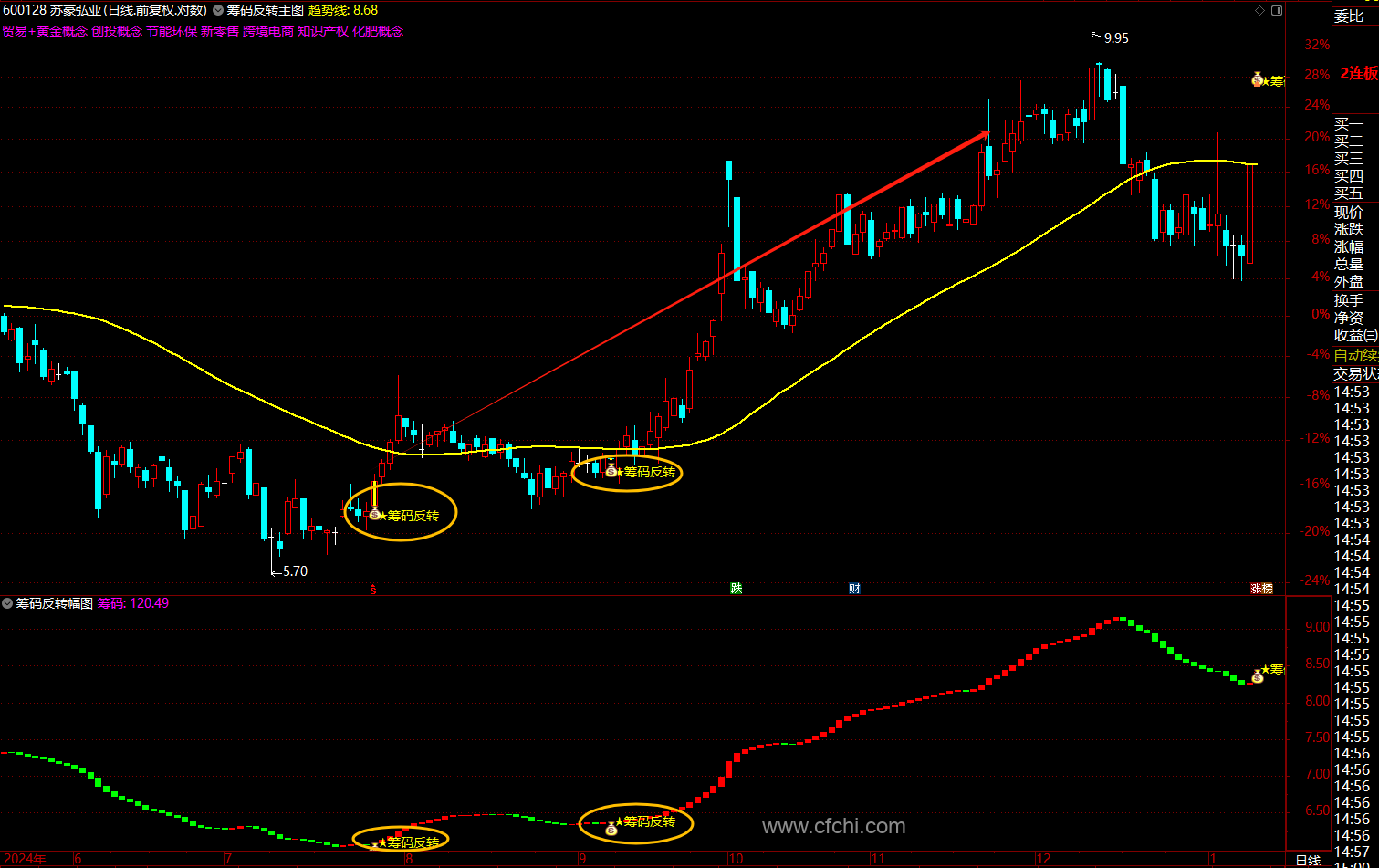
Task: Click the diamond icon at chart top-right
Action: [1260, 10]
